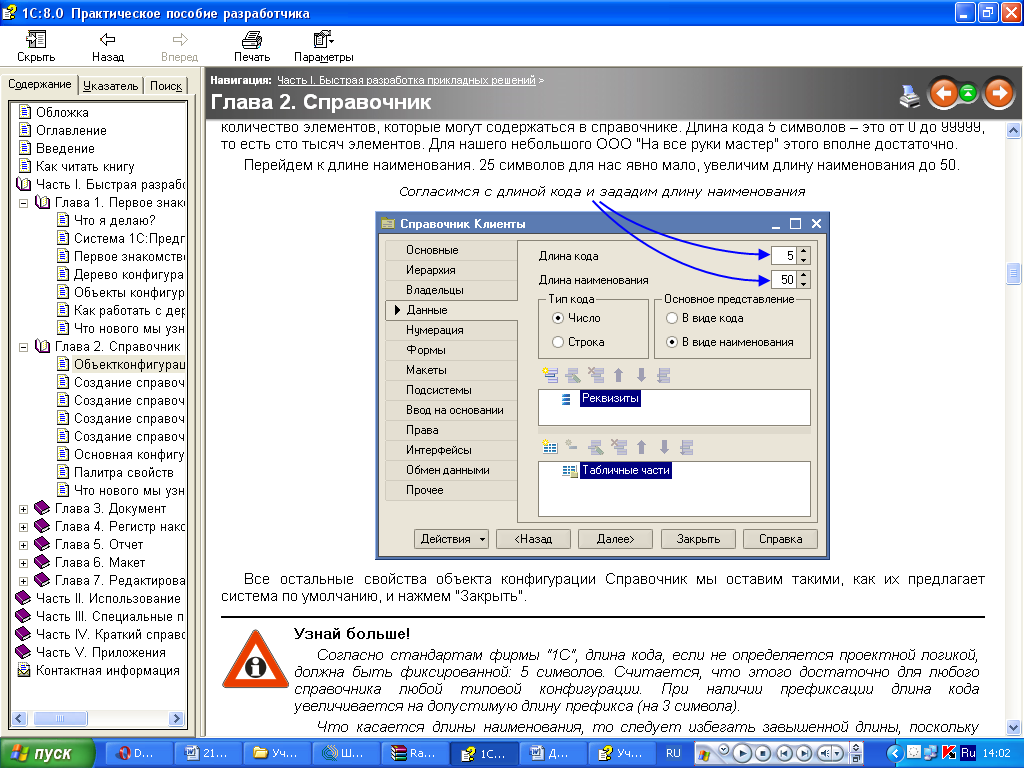Click the Печать printer toolbar icon
1024x768 pixels.
(251, 41)
